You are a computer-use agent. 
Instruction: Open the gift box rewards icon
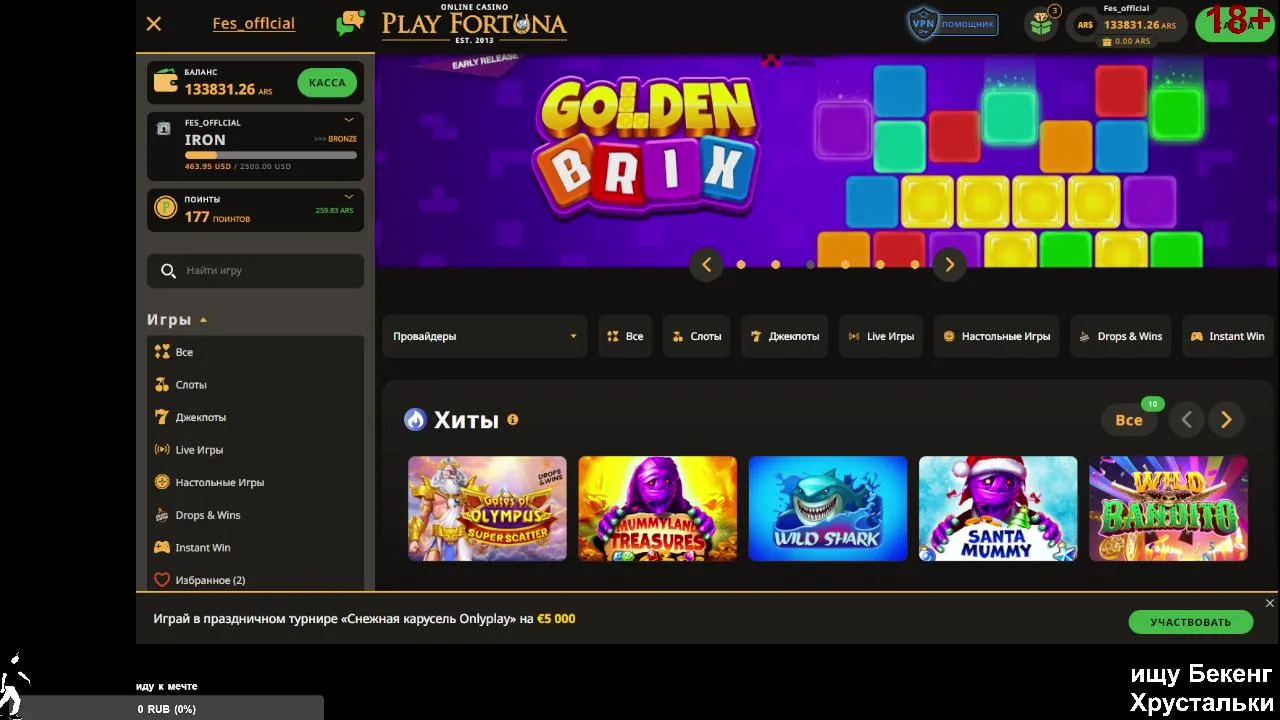1042,25
